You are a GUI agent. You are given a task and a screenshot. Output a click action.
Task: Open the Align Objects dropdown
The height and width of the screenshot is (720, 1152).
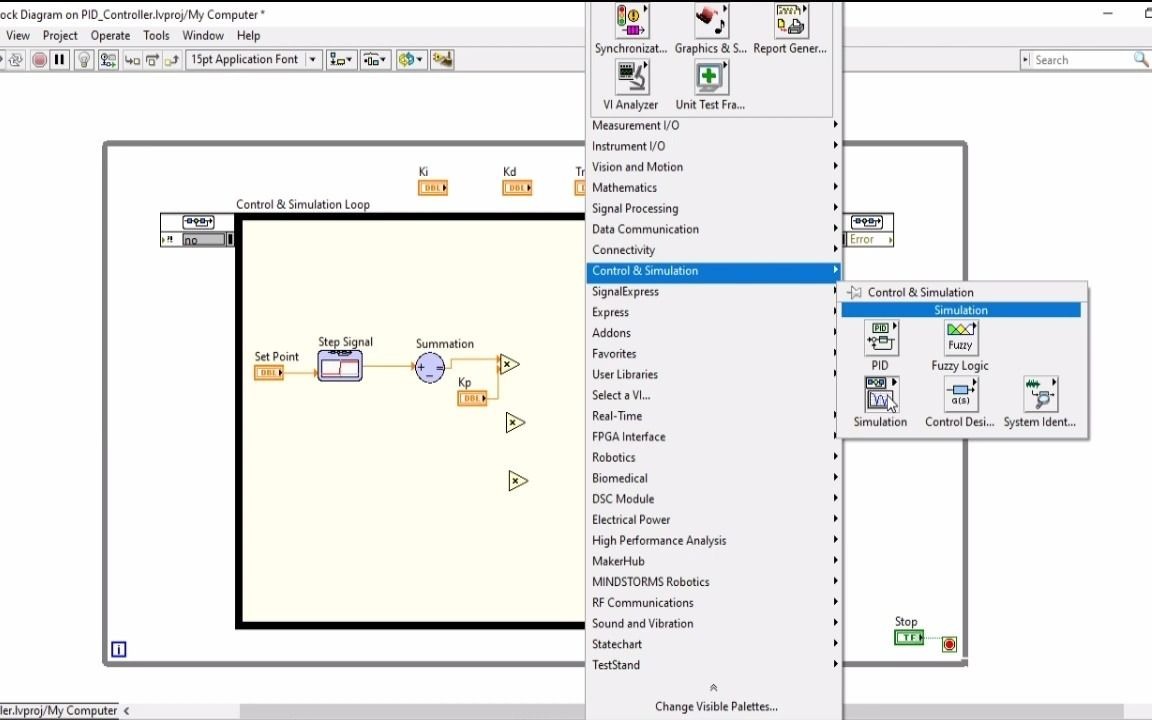click(340, 59)
